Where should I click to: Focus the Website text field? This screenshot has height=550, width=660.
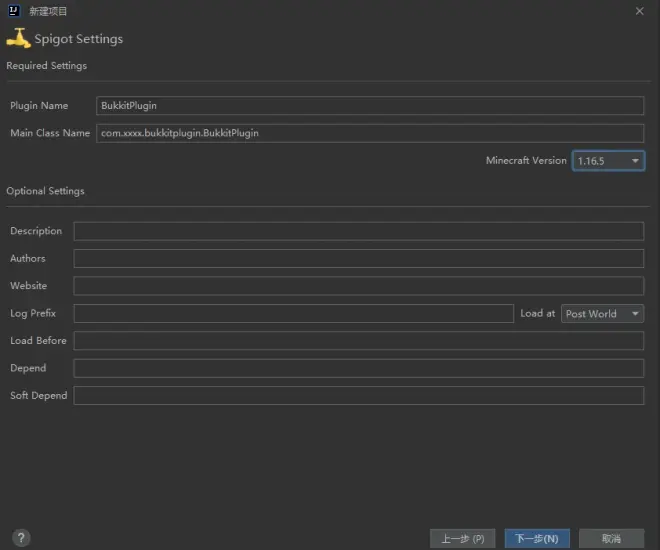coord(359,286)
